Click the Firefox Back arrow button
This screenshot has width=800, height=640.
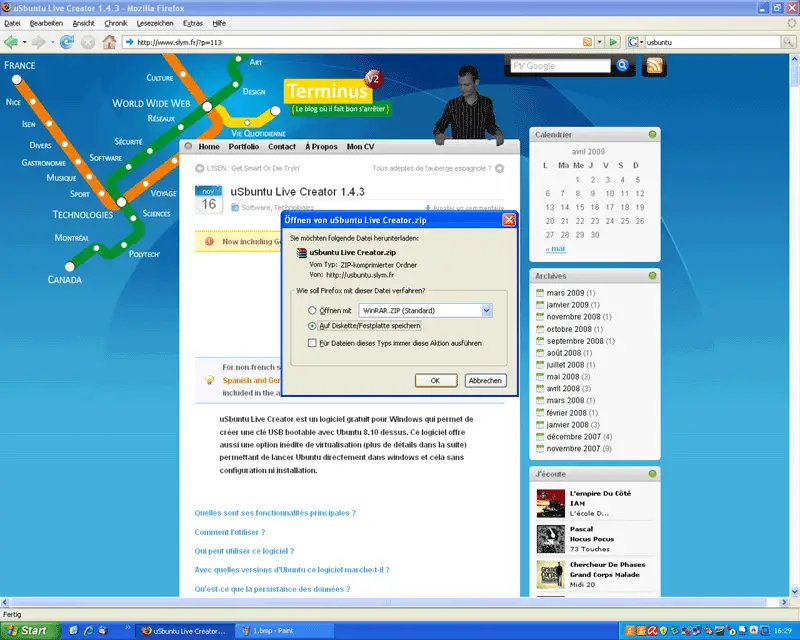10,42
